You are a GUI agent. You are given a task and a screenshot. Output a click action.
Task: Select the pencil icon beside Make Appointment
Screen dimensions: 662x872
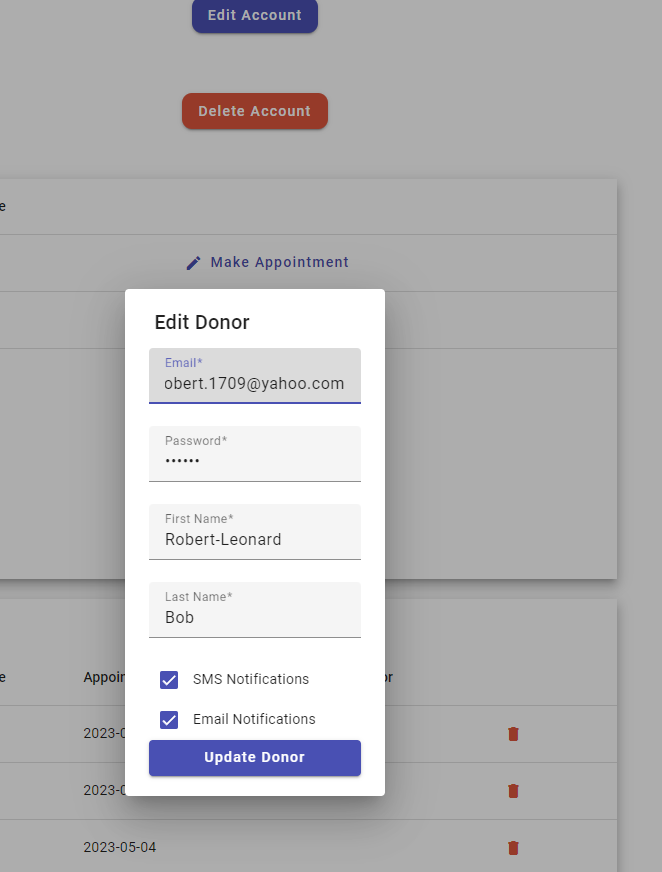(193, 262)
